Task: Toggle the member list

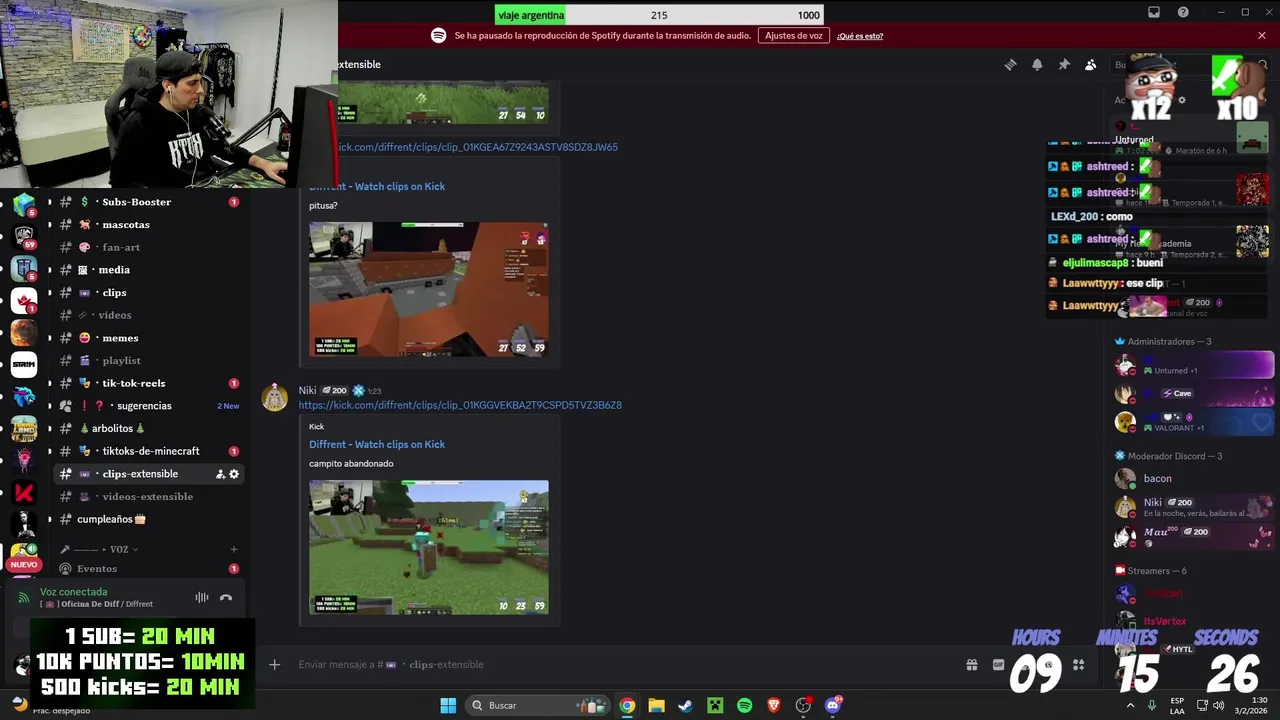Action: click(x=1091, y=65)
